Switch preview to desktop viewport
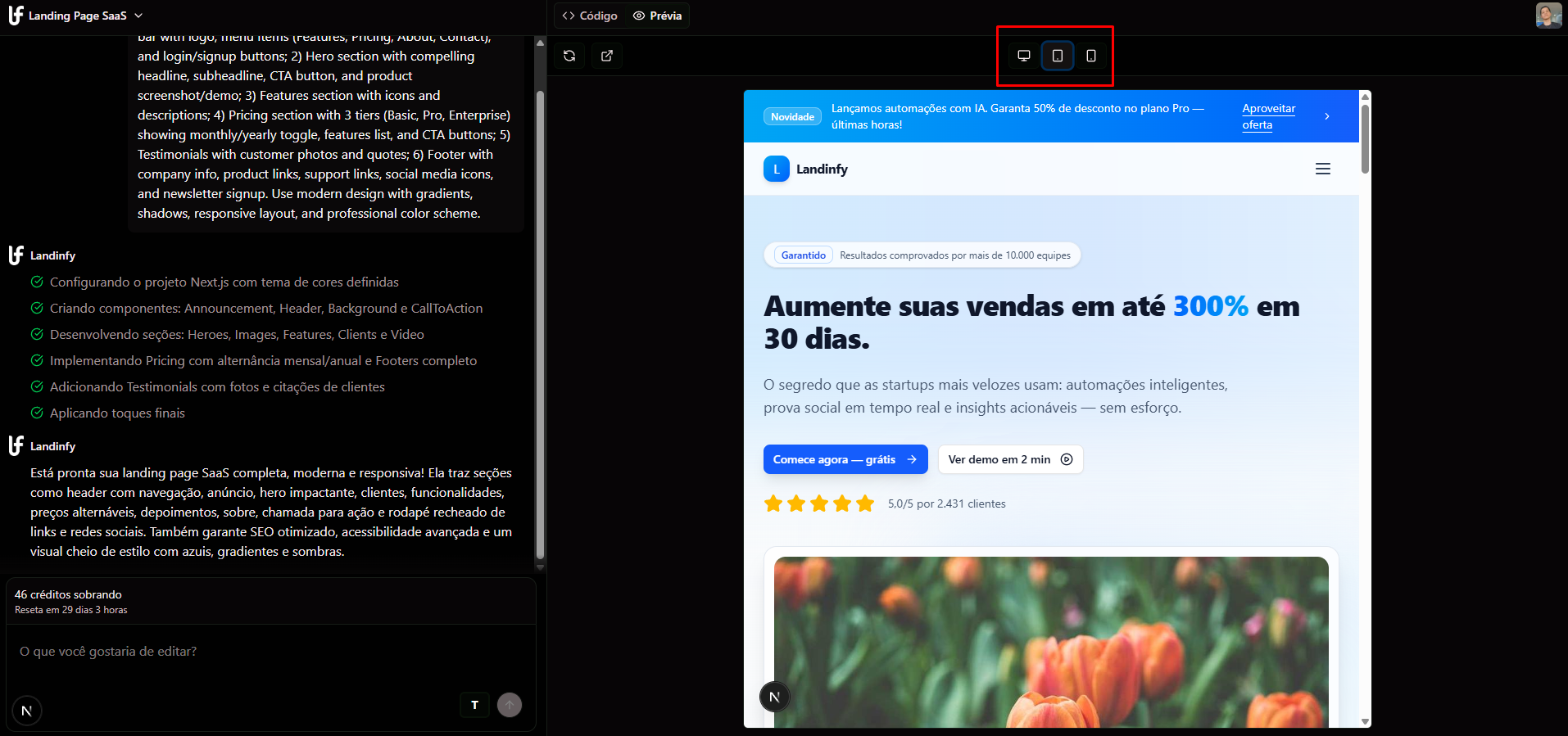 pyautogui.click(x=1023, y=56)
